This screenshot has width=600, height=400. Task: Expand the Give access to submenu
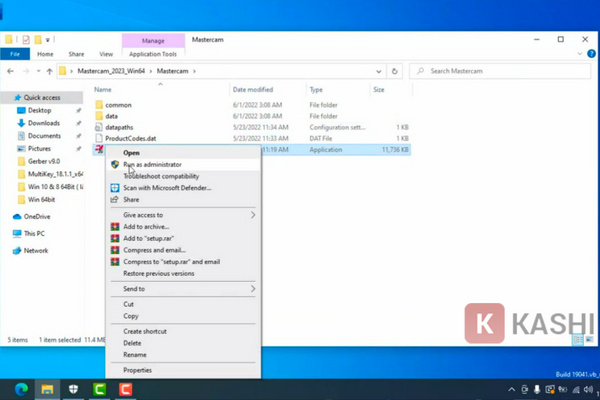[183, 215]
